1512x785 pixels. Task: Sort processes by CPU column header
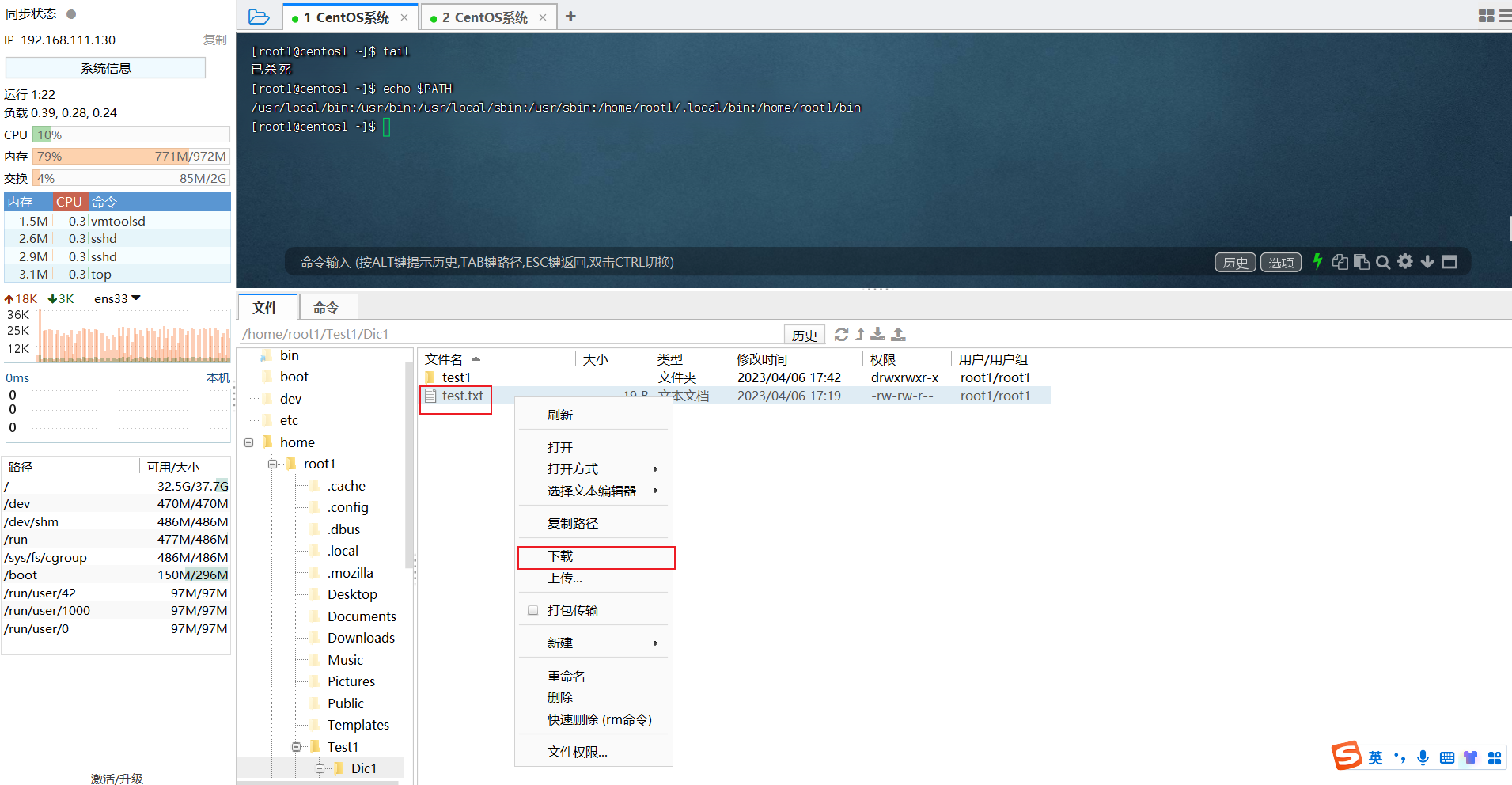click(70, 202)
